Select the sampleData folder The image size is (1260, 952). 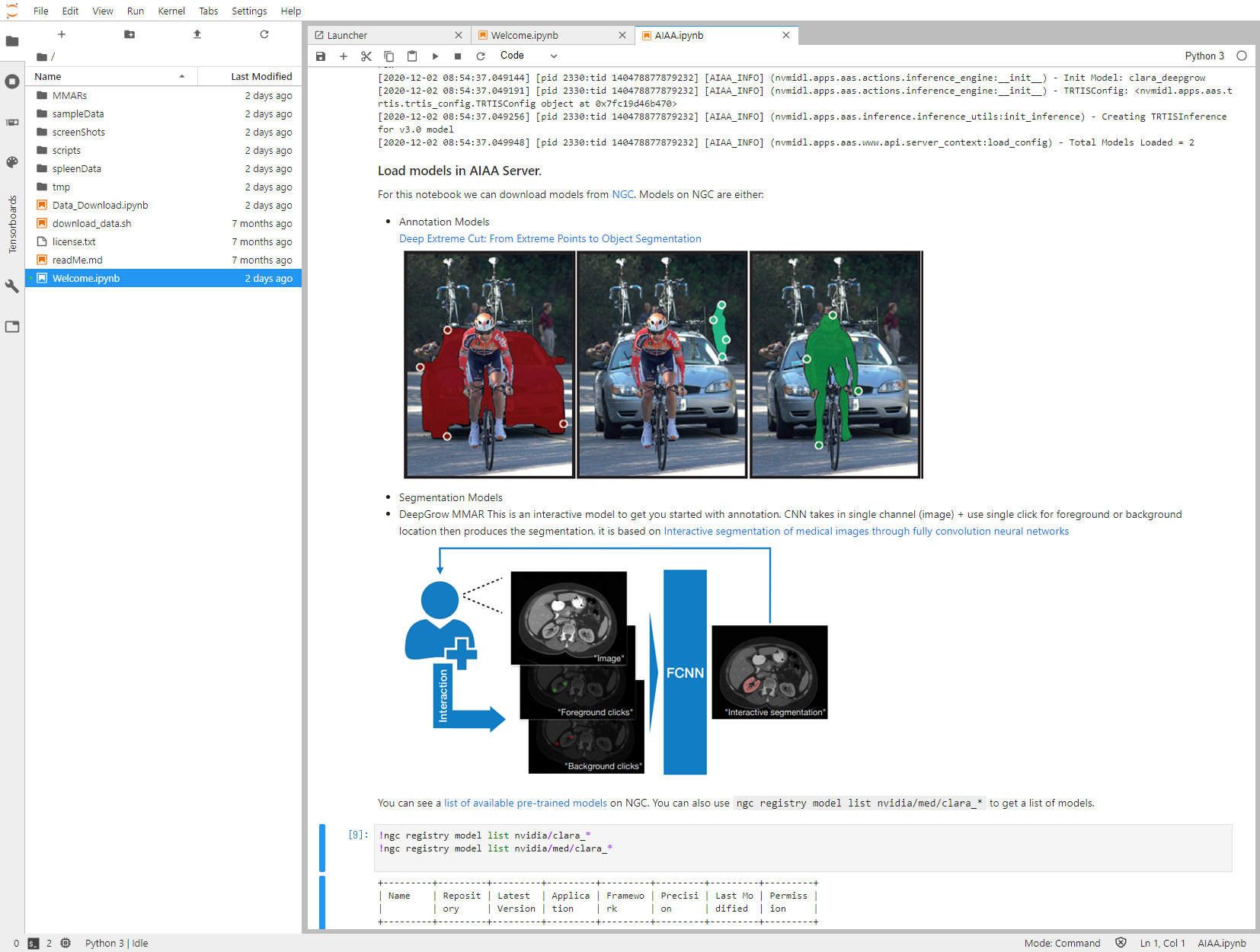164,113
